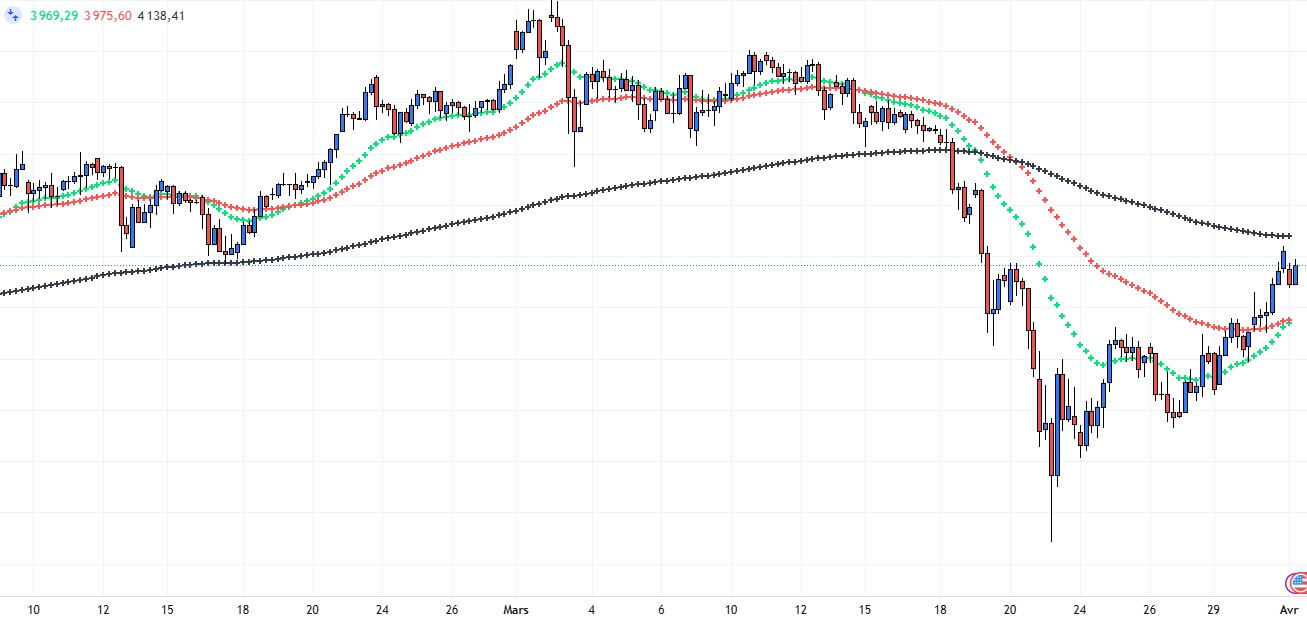The width and height of the screenshot is (1307, 620).
Task: Click the Mars label on the time axis
Action: (x=517, y=609)
